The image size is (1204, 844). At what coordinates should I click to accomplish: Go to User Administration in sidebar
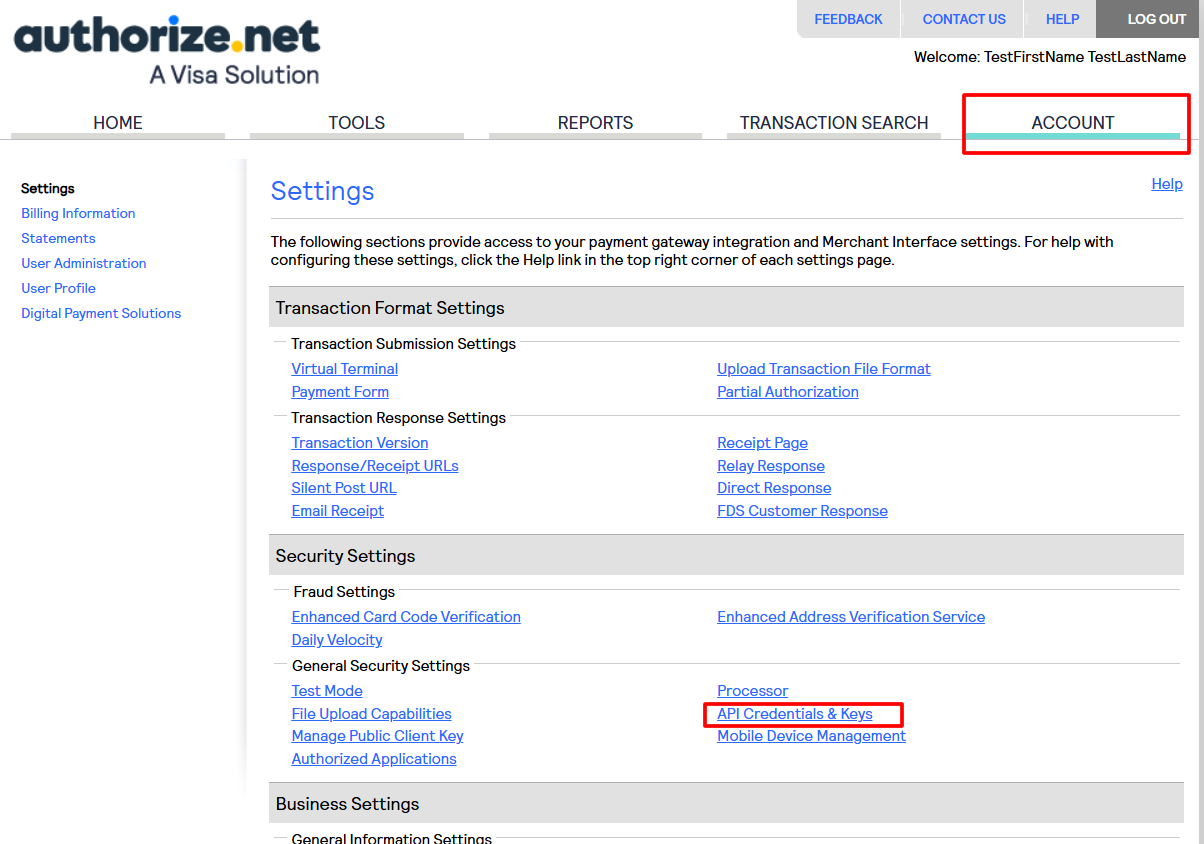(84, 263)
